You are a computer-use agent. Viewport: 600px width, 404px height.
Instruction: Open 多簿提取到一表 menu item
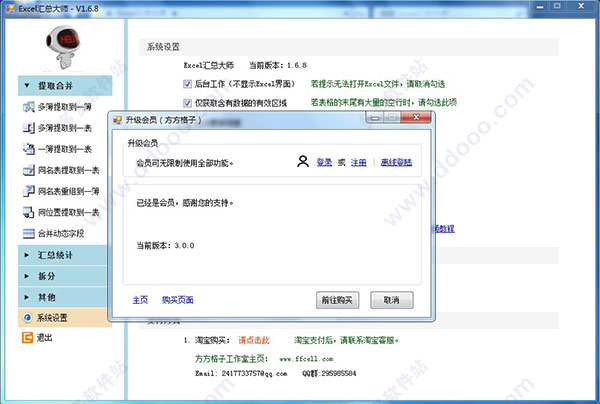[x=65, y=128]
